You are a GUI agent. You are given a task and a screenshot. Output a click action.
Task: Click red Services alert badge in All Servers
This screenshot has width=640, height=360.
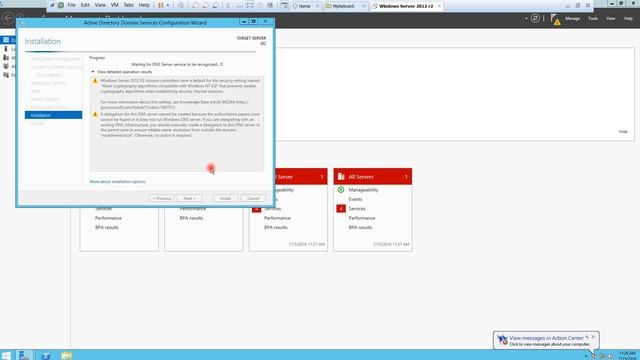(x=341, y=209)
